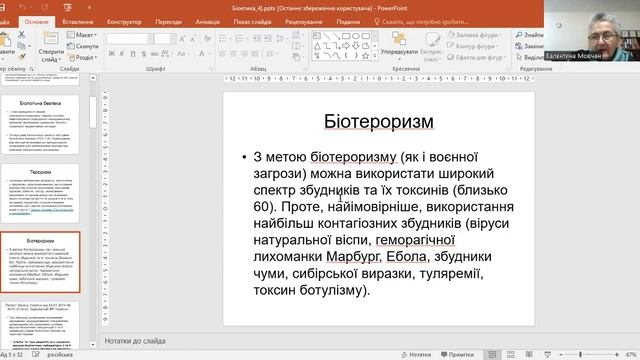The width and height of the screenshot is (640, 360).
Task: Toggle align text right
Action: 244,53
